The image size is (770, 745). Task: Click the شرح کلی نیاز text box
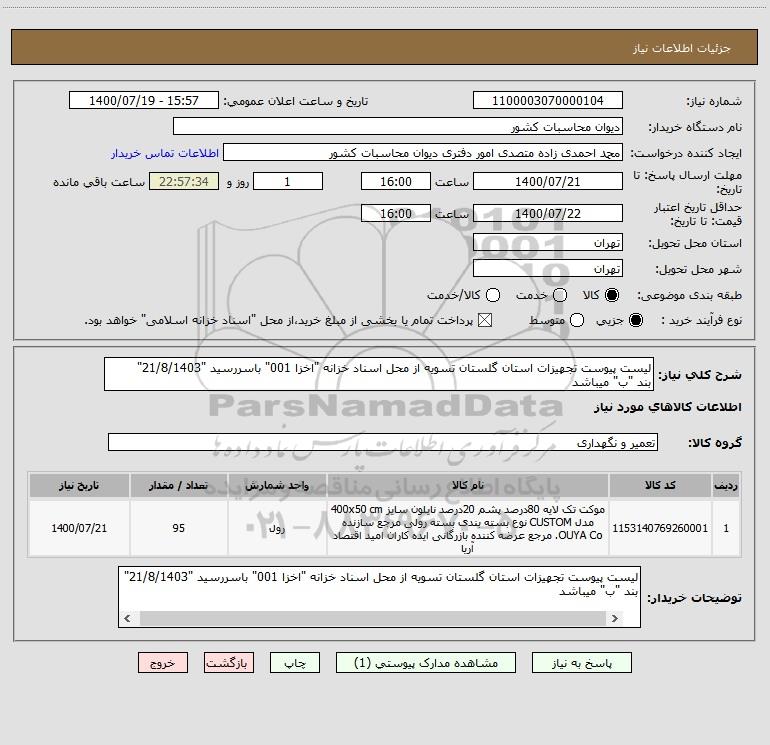pyautogui.click(x=379, y=374)
